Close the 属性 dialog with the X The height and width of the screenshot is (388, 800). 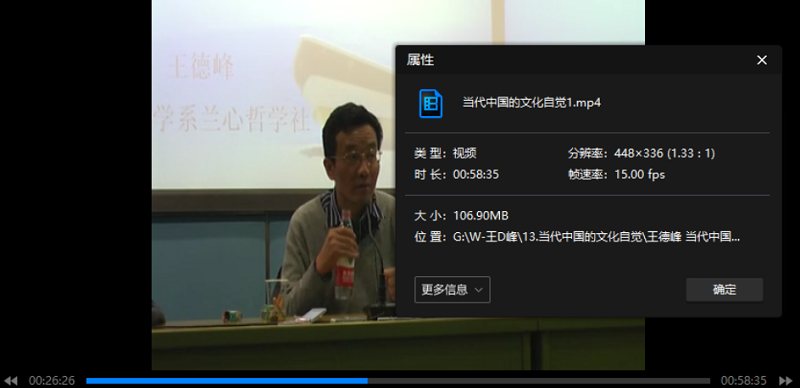tap(762, 60)
